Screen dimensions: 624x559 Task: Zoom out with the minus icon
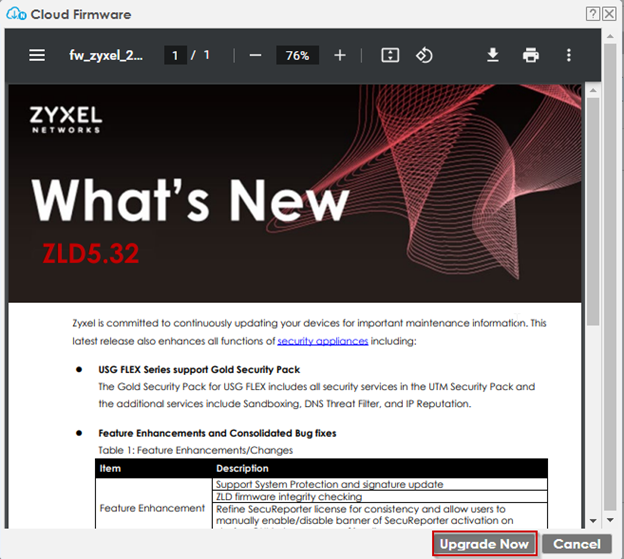(255, 55)
